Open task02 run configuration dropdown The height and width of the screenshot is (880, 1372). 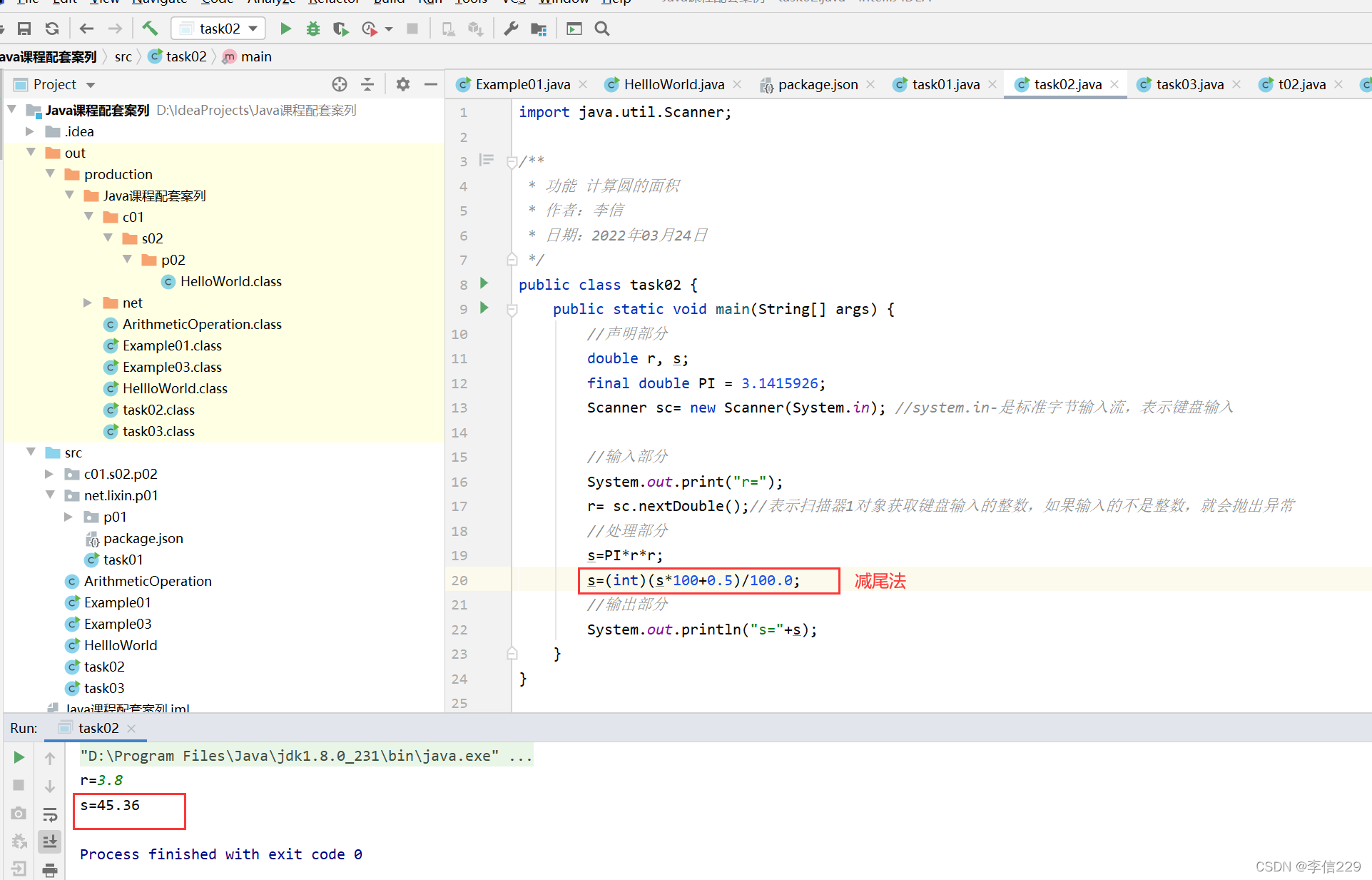(x=218, y=29)
